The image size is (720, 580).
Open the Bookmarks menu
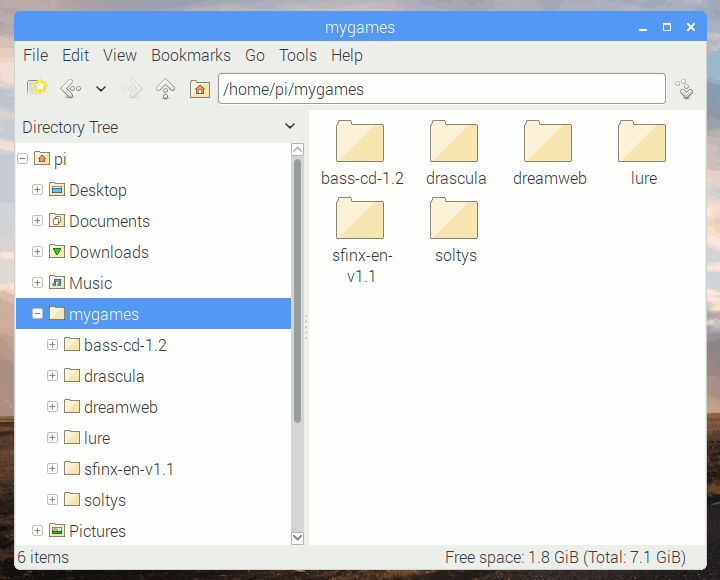pos(190,55)
